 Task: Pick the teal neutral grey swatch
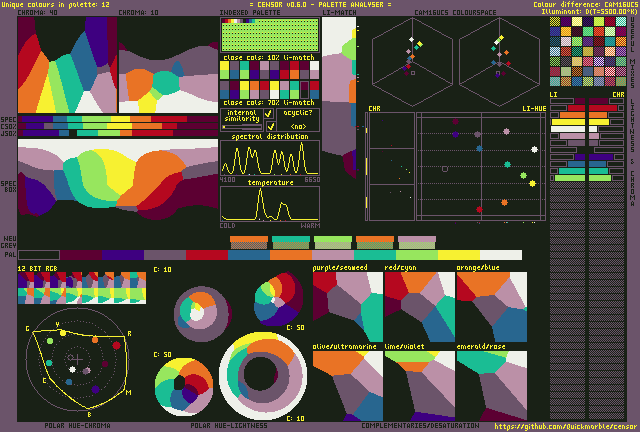coord(291,243)
